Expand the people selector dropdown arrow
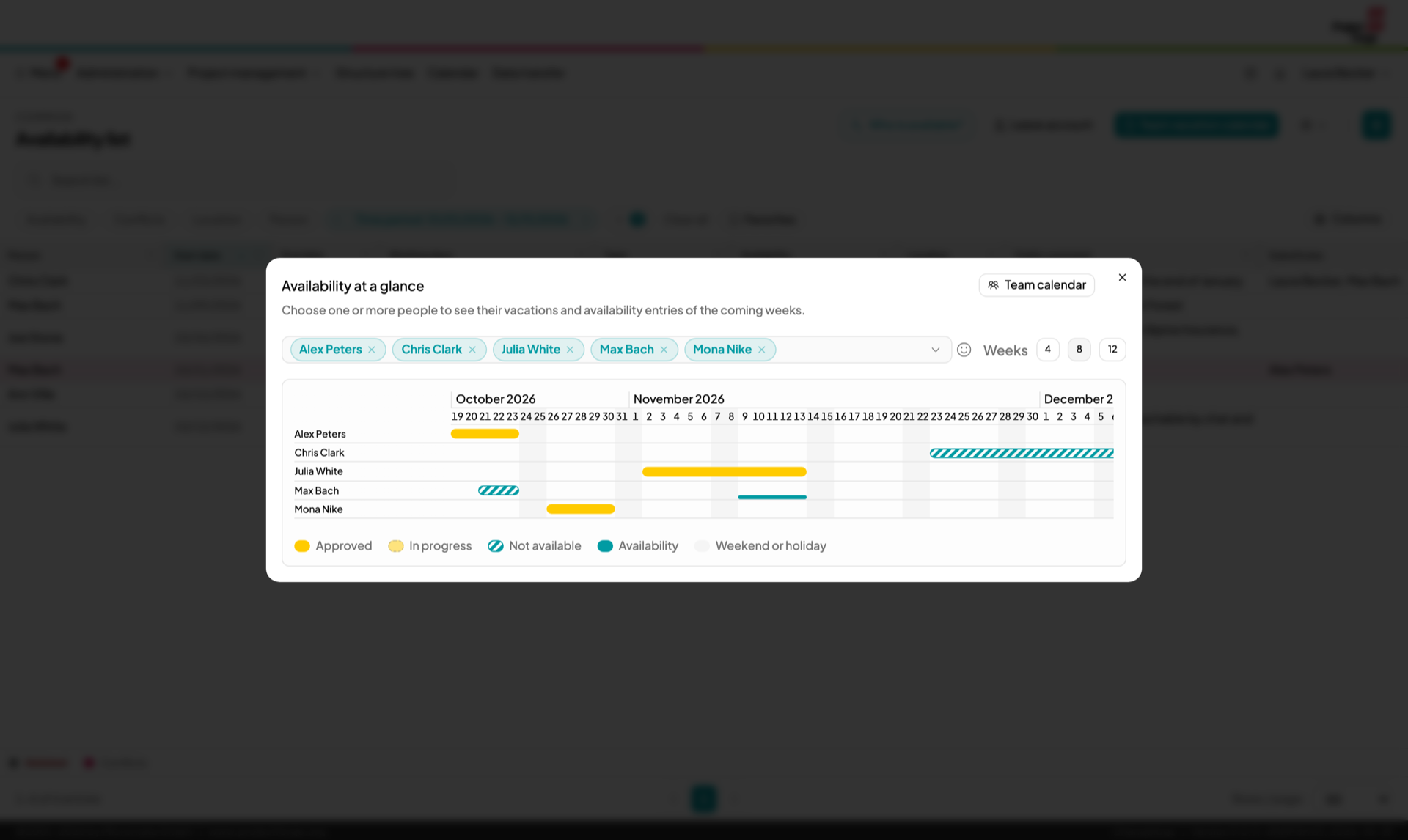Viewport: 1408px width, 840px height. 935,350
